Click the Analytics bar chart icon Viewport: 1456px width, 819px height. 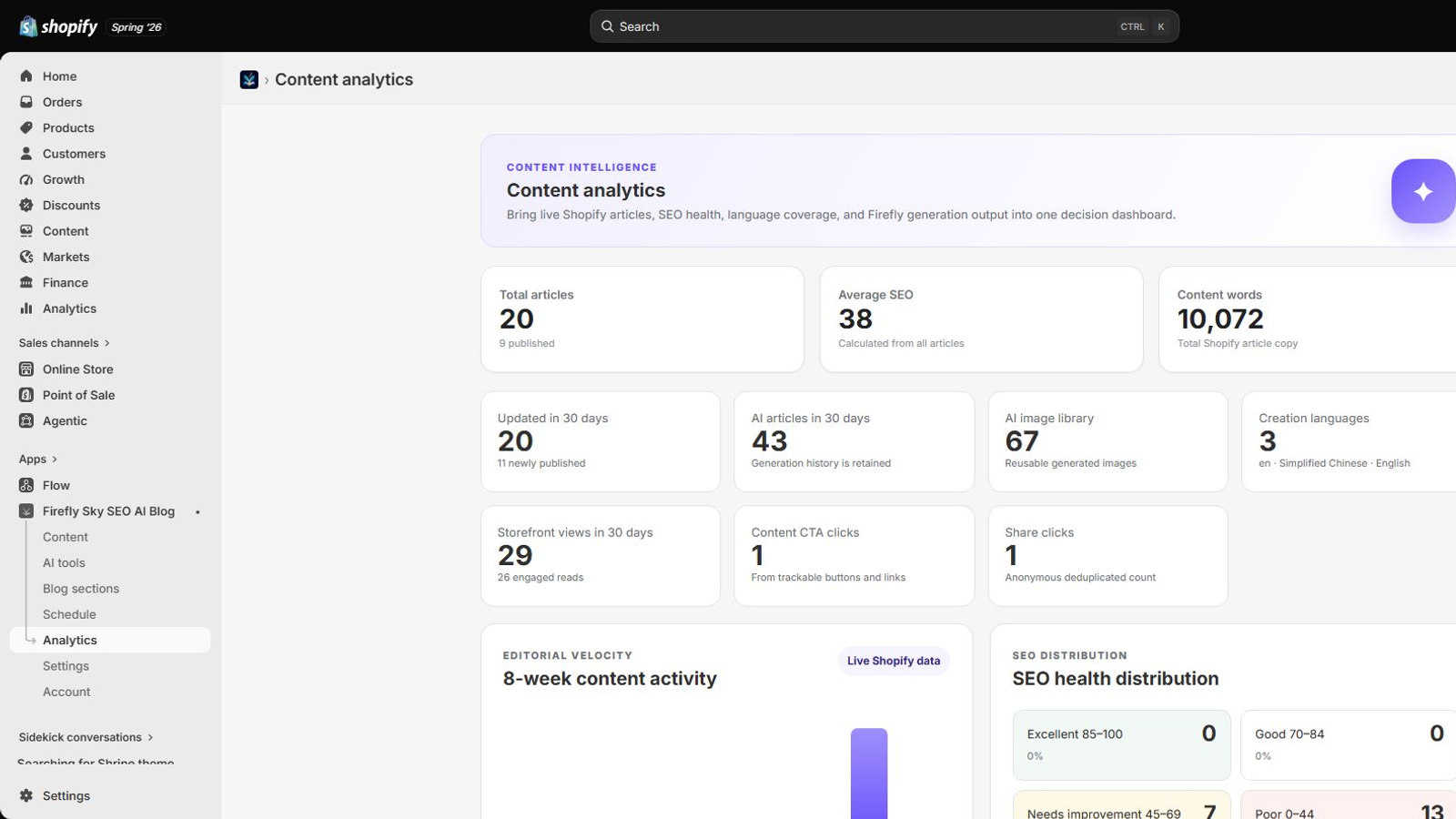[x=26, y=308]
